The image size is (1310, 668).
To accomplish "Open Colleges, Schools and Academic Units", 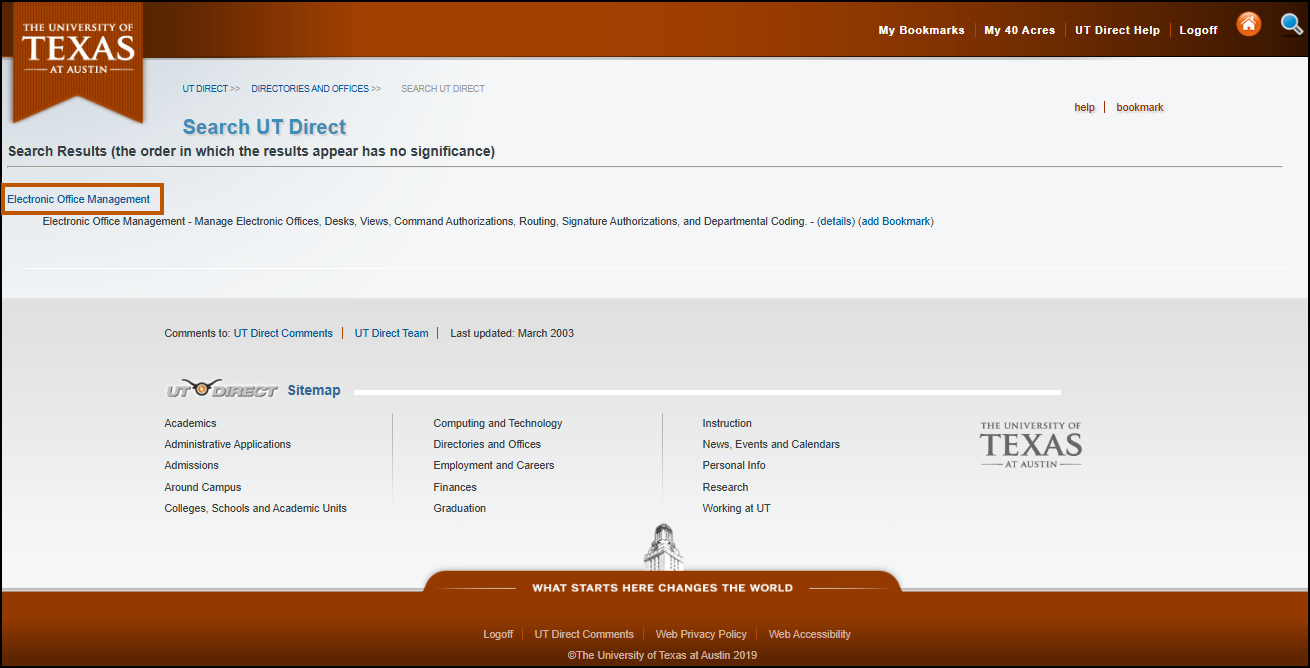I will [255, 508].
